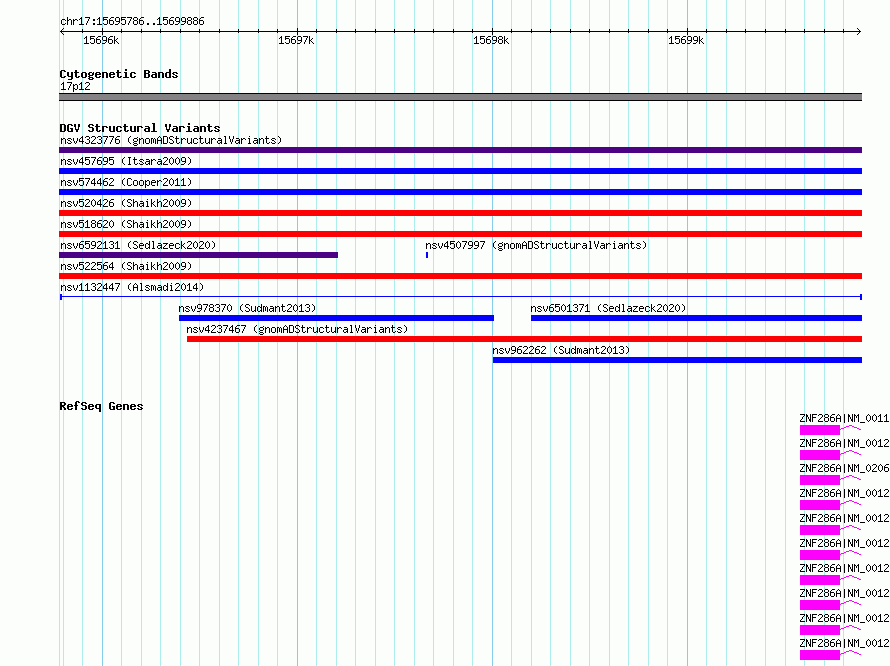
Task: Click the red bar under nsv518620
Action: [x=460, y=234]
